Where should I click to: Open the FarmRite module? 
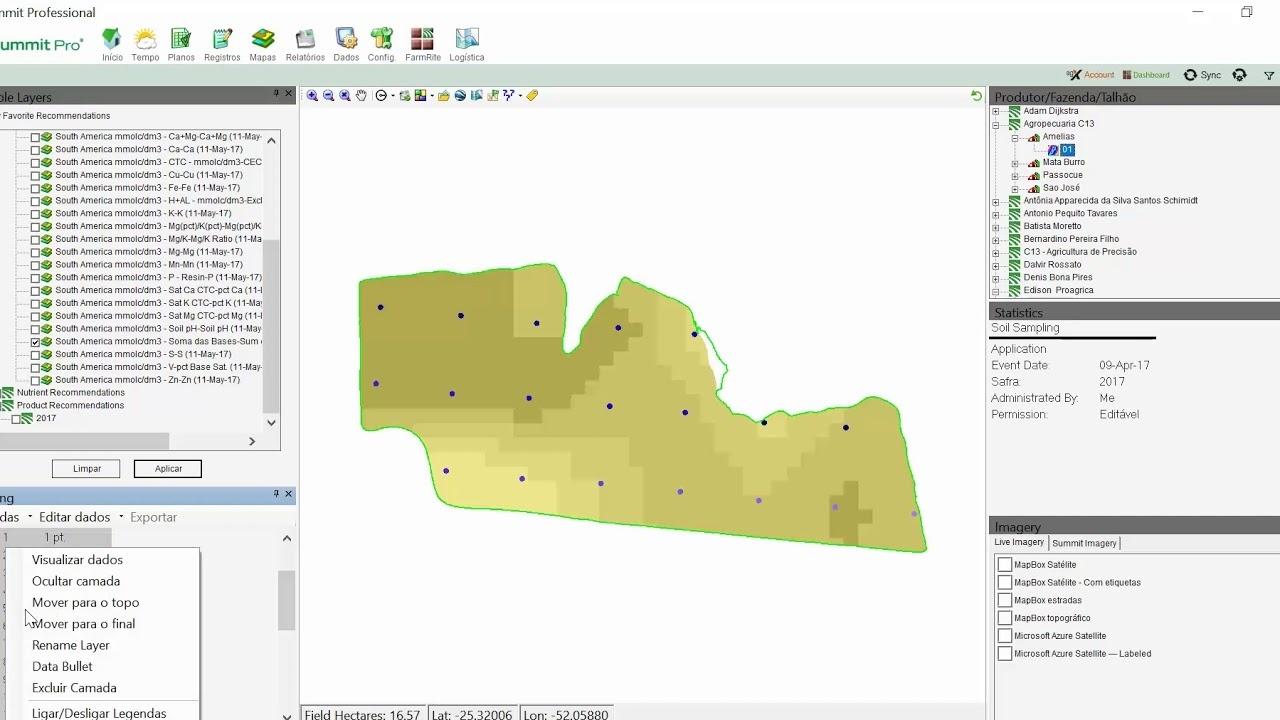pos(423,45)
